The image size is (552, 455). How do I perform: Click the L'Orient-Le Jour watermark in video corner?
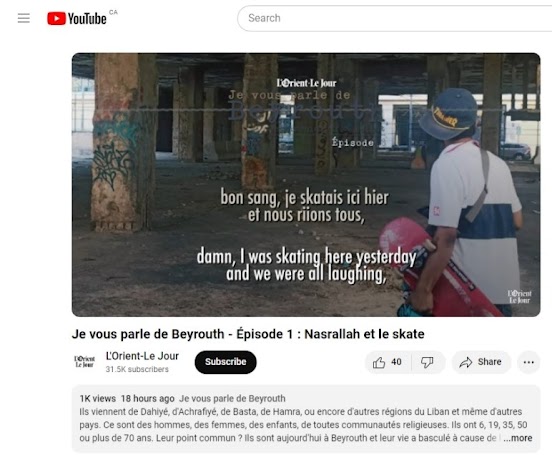519,297
